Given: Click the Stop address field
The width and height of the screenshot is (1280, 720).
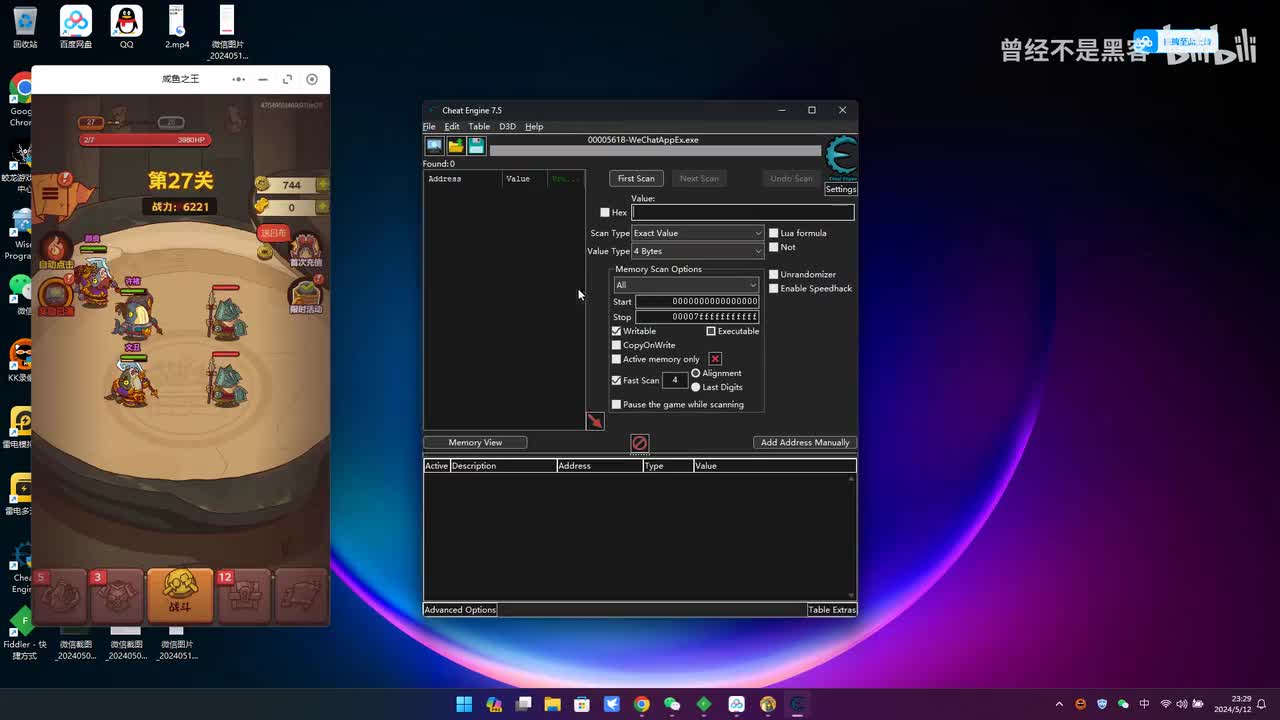Looking at the screenshot, I should pos(697,317).
